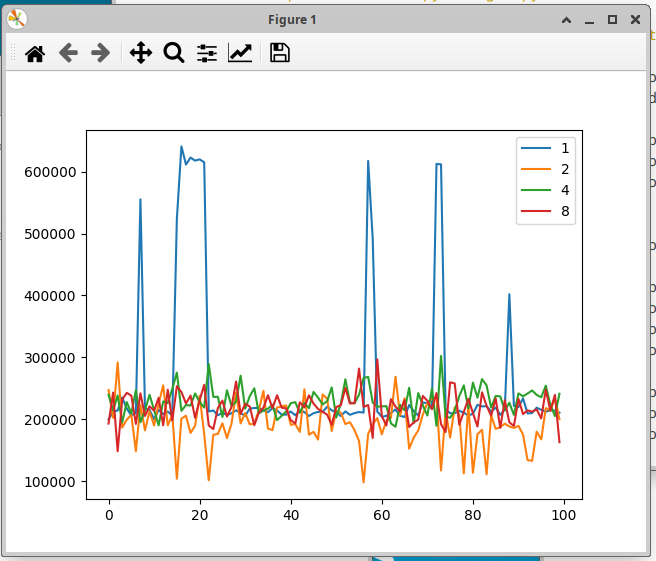Toggle the Pan axes tool
This screenshot has width=656, height=561.
(141, 54)
